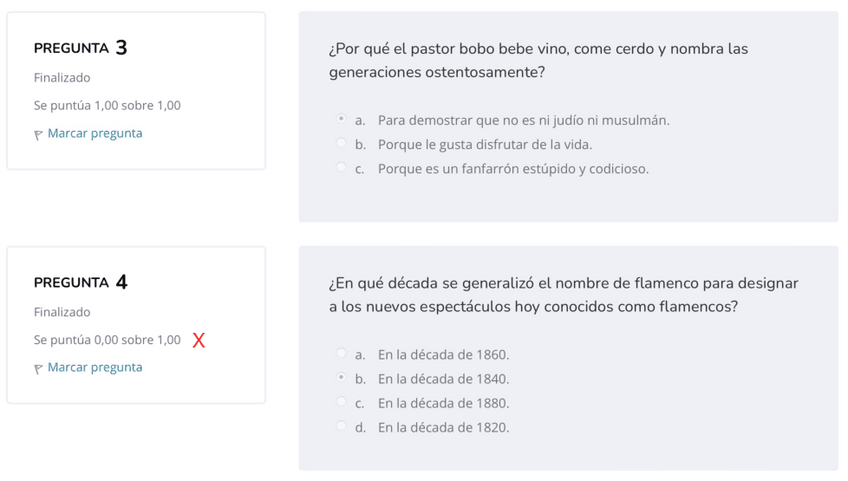Pick 'Porque es un fanfarrón estúpido y codicioso'
The image size is (848, 481).
pos(341,168)
